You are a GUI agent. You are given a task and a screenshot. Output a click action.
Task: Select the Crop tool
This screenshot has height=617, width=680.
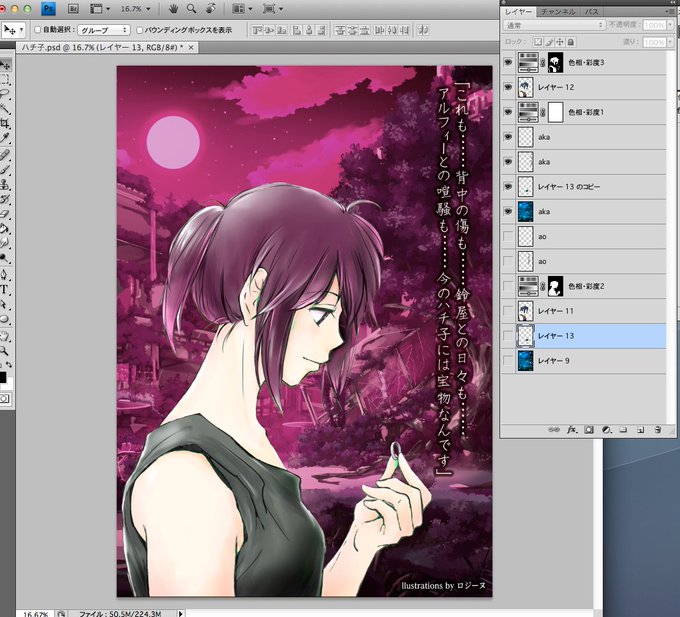pyautogui.click(x=5, y=124)
